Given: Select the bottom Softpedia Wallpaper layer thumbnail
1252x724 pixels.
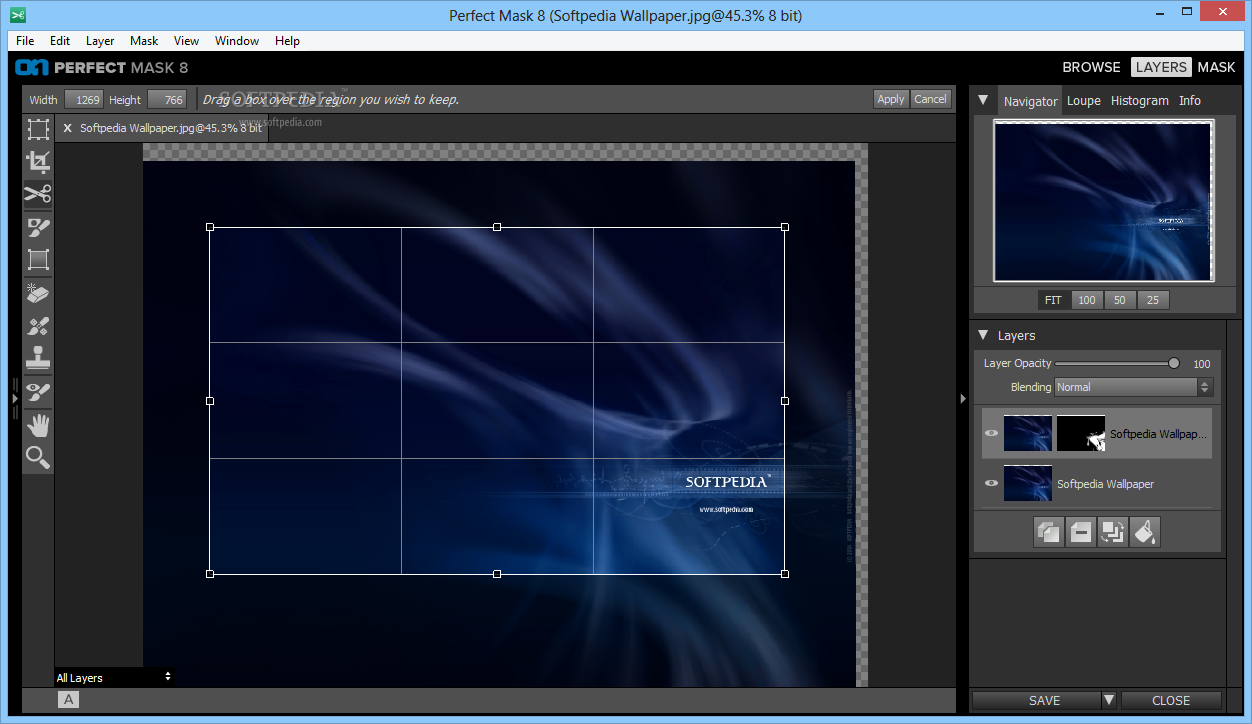Looking at the screenshot, I should click(1028, 483).
